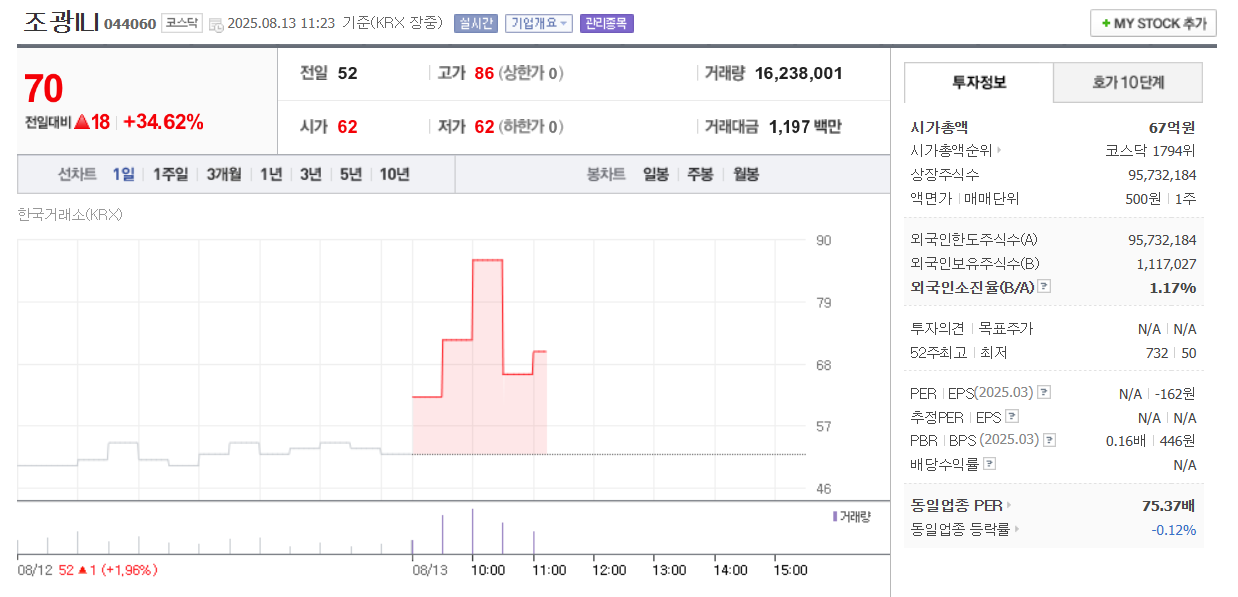Show the 주봉 candlestick chart
This screenshot has width=1238, height=597.
click(x=700, y=174)
